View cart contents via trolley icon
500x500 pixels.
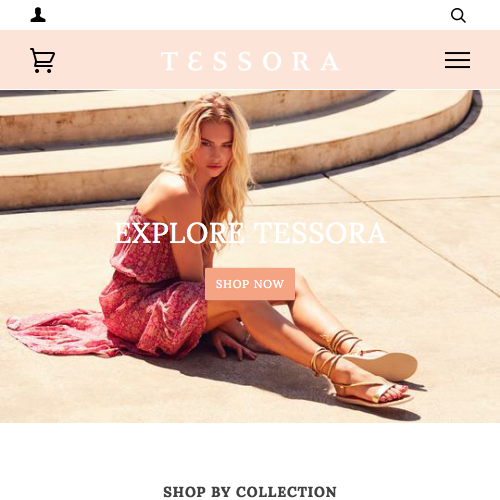pos(43,60)
